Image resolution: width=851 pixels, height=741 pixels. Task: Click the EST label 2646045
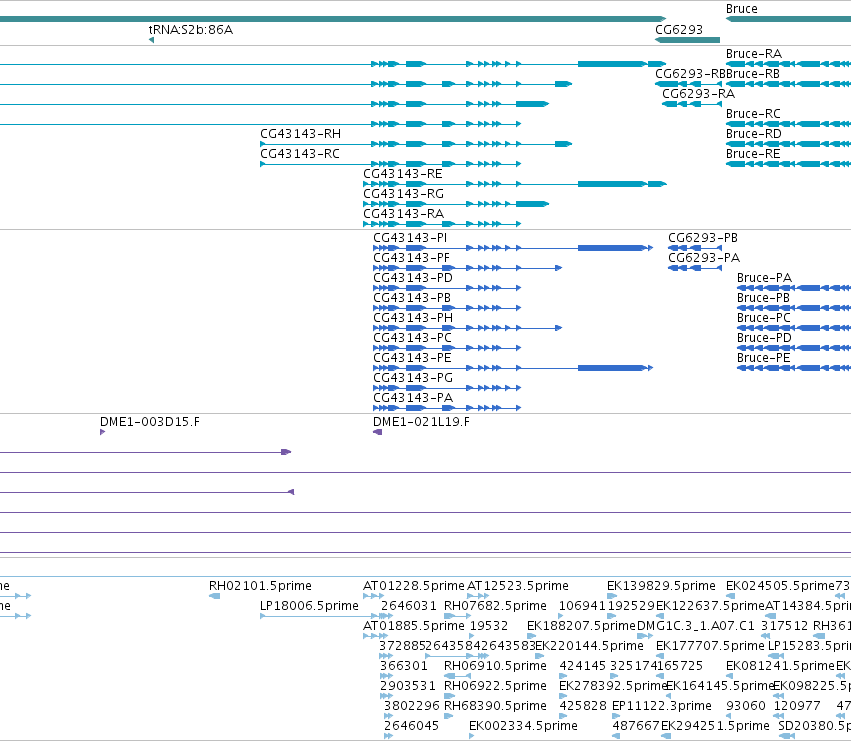pyautogui.click(x=411, y=726)
